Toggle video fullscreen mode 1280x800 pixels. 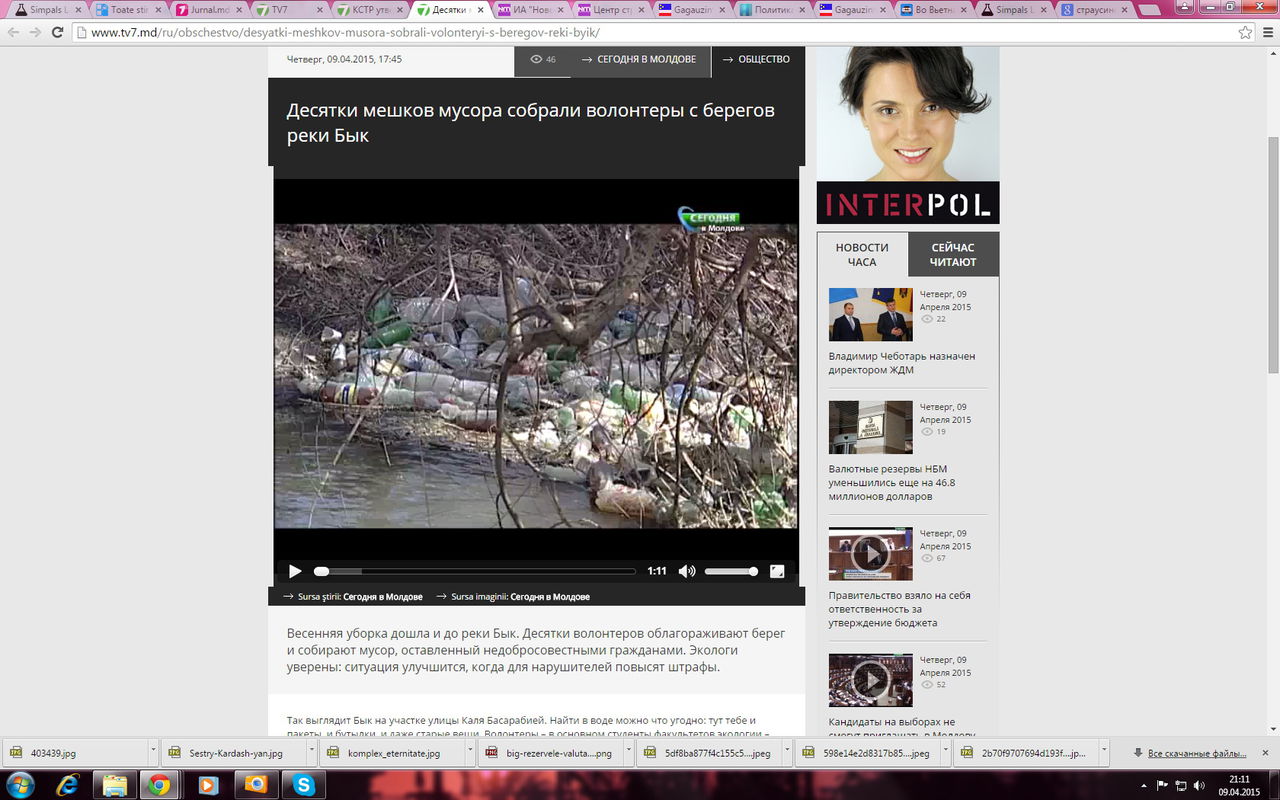point(777,571)
